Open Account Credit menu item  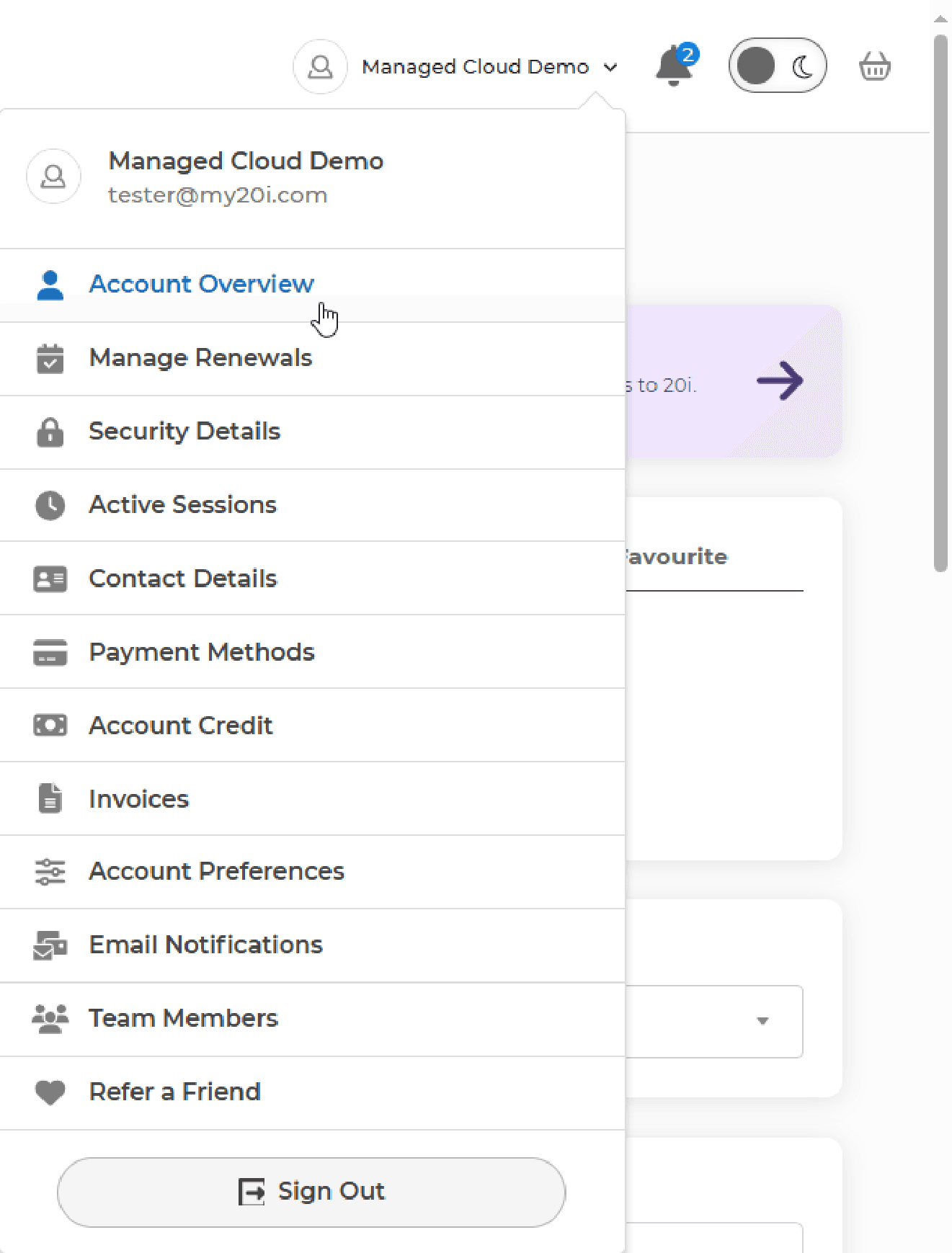point(312,726)
